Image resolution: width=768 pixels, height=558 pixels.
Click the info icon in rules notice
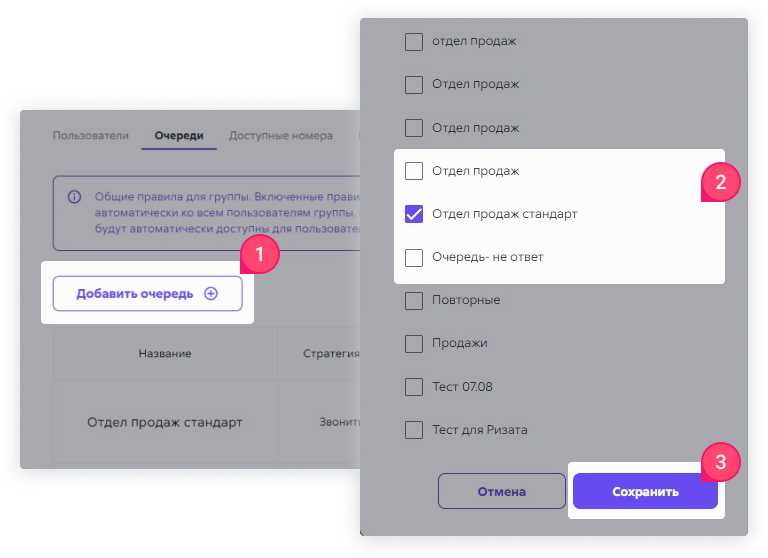point(74,197)
